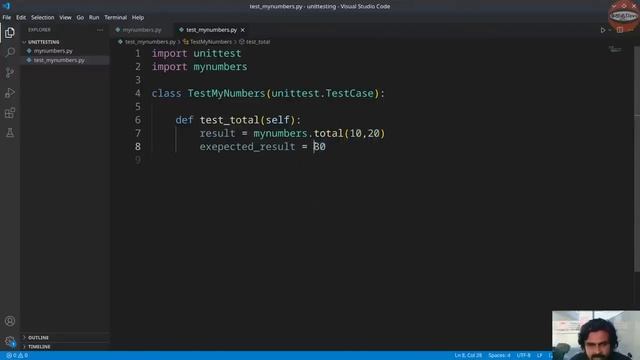Click the TestMyNumbers class name
The height and width of the screenshot is (360, 640).
click(x=227, y=93)
